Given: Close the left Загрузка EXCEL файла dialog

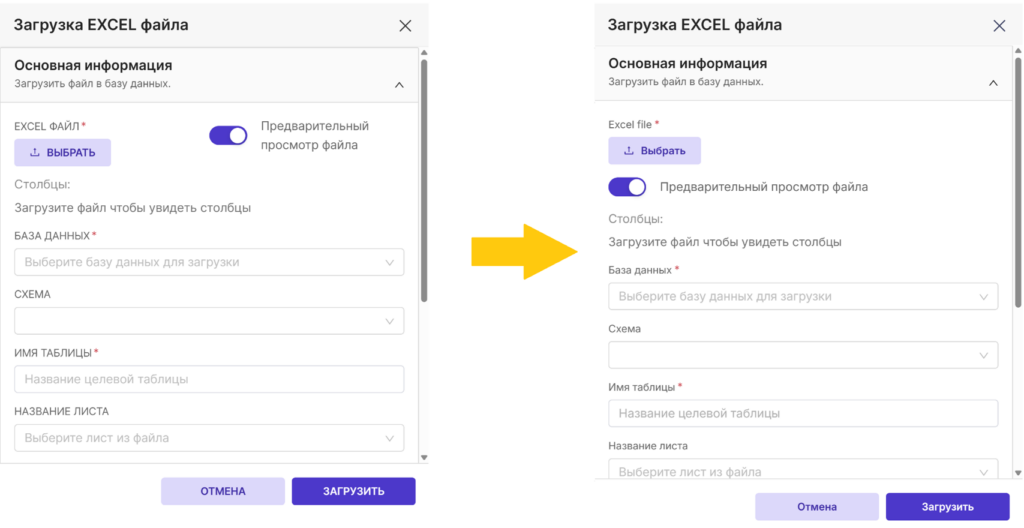Looking at the screenshot, I should point(405,25).
